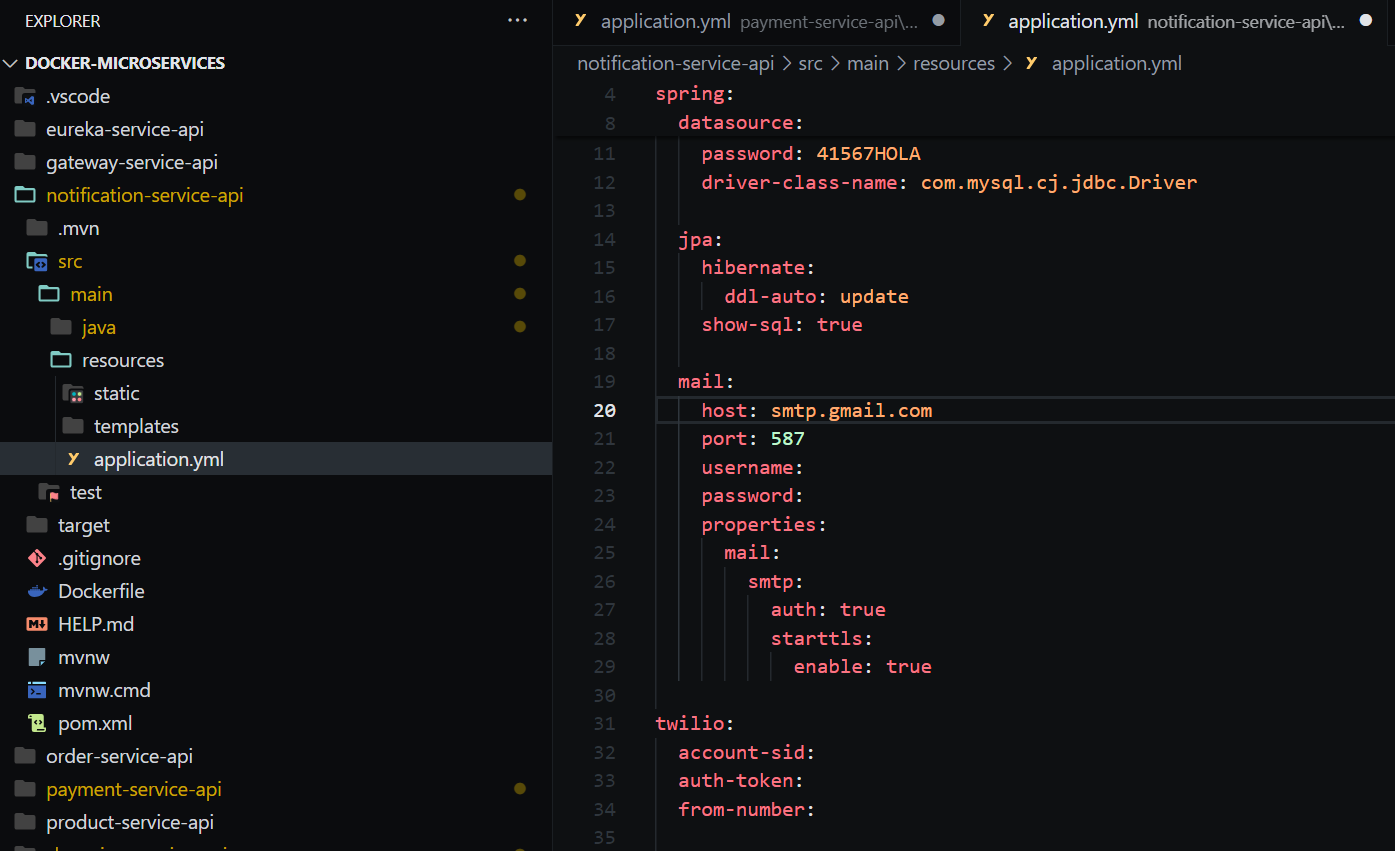The width and height of the screenshot is (1395, 851).
Task: Open Explorer more actions ellipsis
Action: click(517, 20)
